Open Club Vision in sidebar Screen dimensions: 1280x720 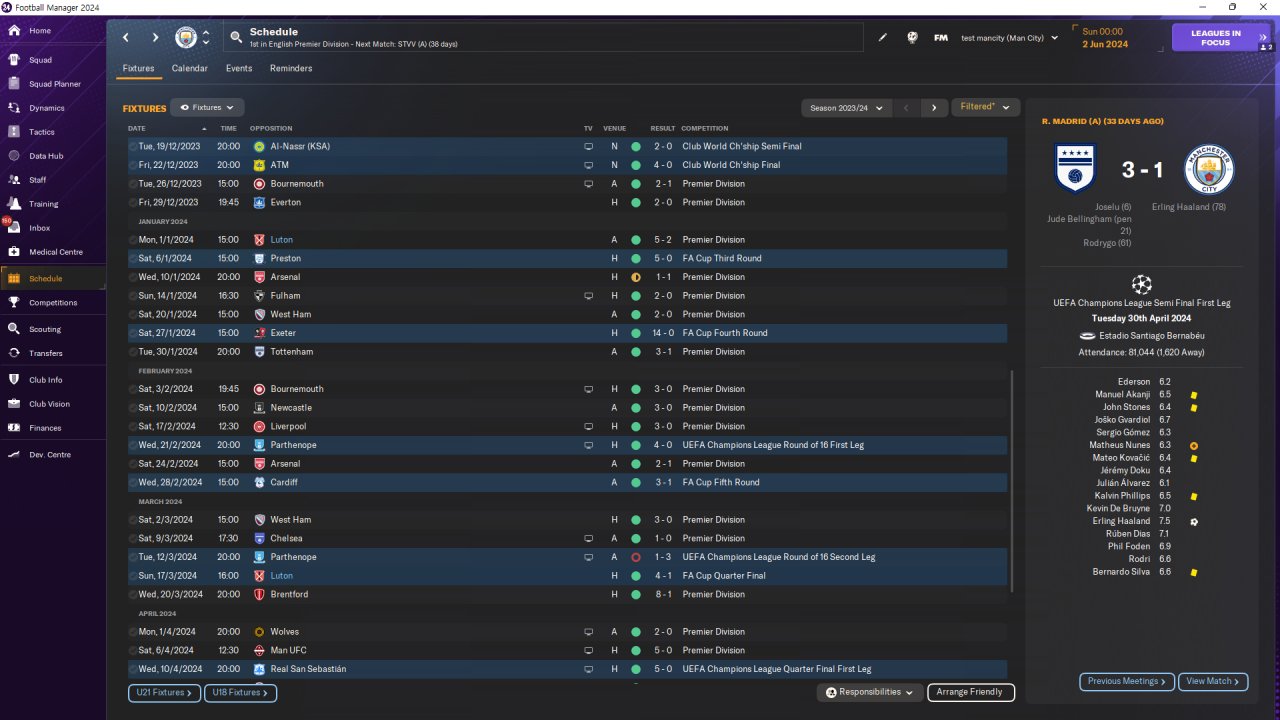52,404
